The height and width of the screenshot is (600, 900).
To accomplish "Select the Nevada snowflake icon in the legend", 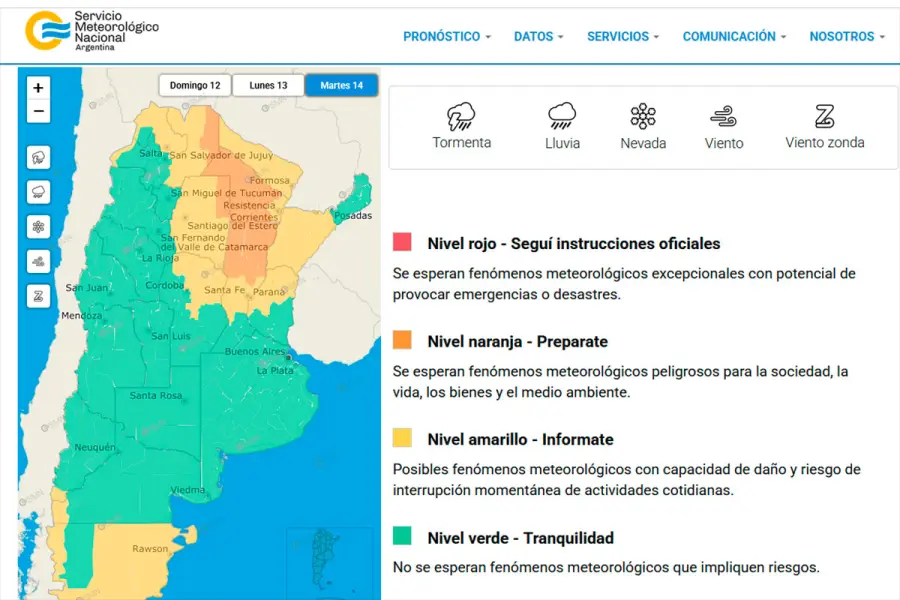I will [x=643, y=117].
